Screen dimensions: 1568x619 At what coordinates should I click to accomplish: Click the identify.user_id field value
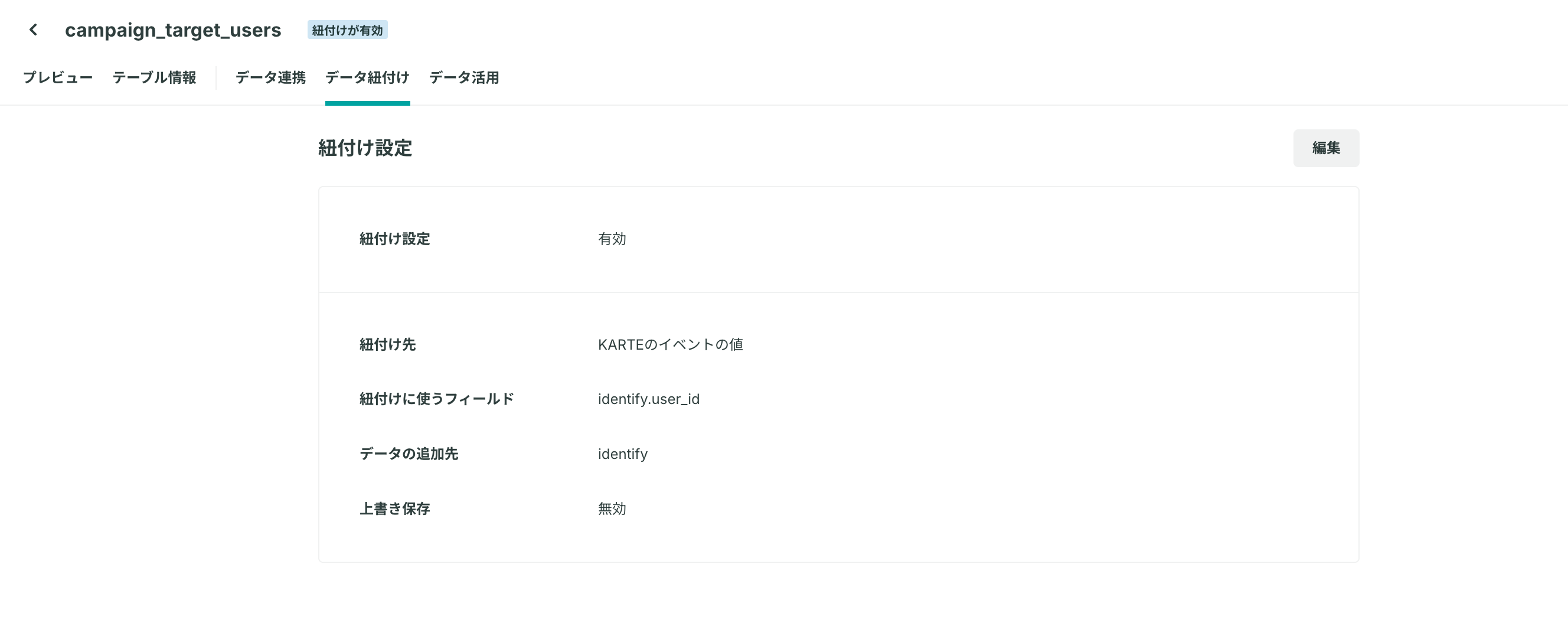pos(648,399)
